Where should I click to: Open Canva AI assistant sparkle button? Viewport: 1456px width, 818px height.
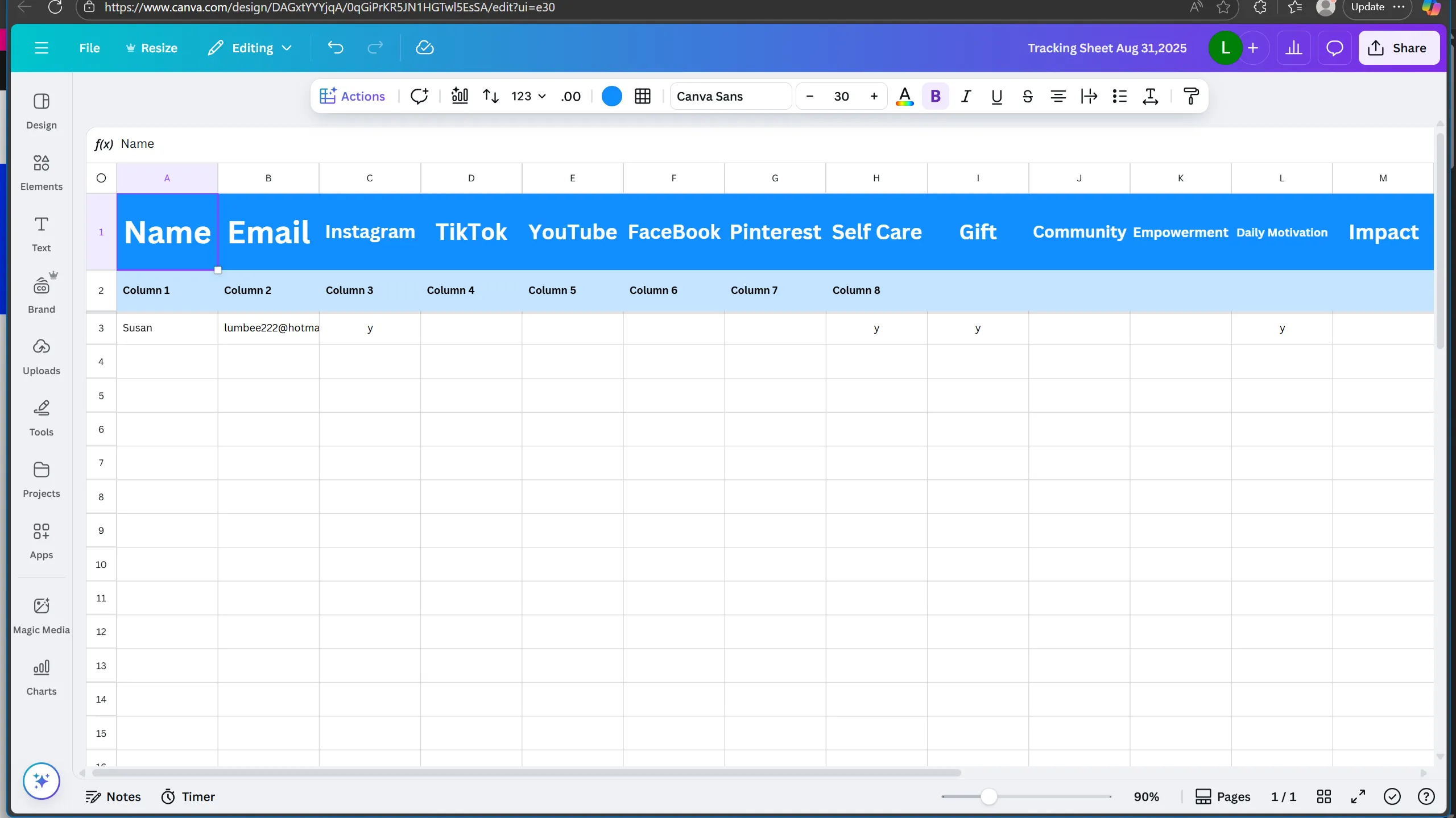tap(41, 780)
